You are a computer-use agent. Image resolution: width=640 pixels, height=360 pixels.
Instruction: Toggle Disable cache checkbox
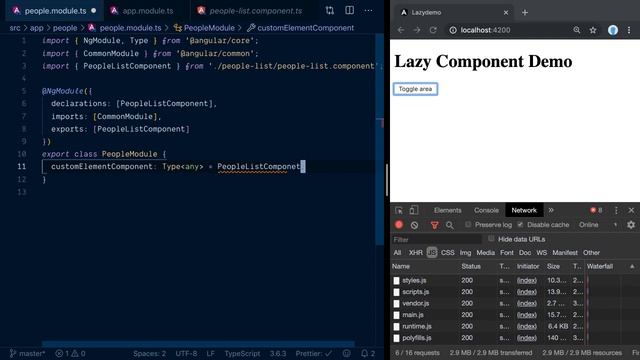pyautogui.click(x=520, y=224)
